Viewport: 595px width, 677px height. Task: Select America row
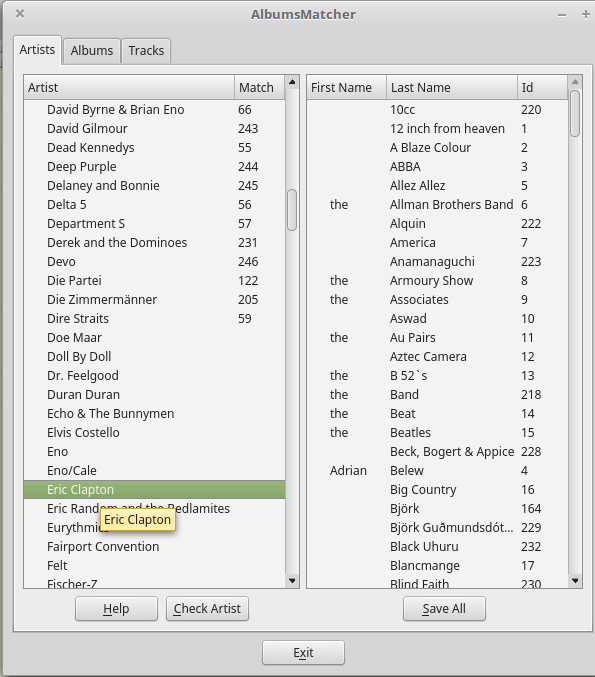(x=437, y=243)
